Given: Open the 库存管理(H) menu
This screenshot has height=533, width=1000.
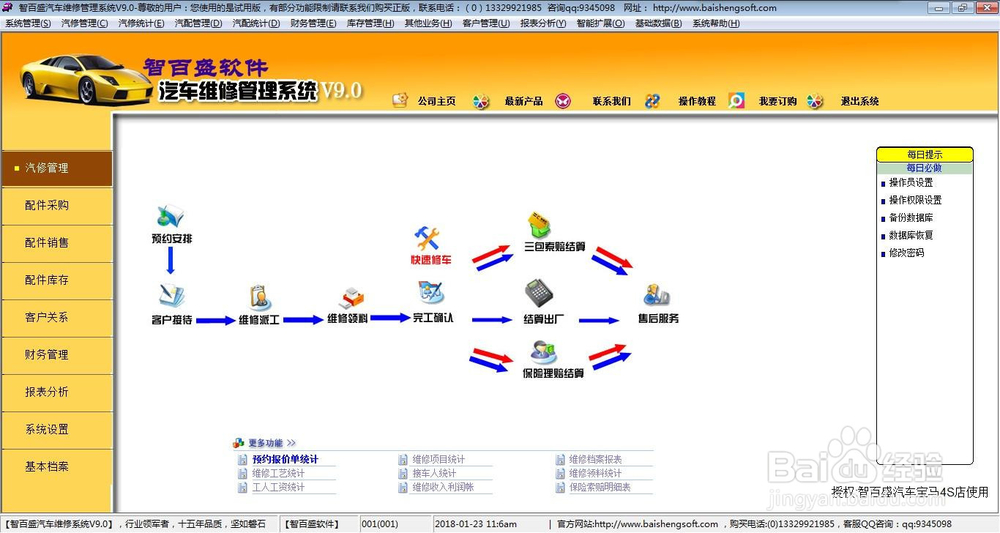Looking at the screenshot, I should pyautogui.click(x=371, y=23).
